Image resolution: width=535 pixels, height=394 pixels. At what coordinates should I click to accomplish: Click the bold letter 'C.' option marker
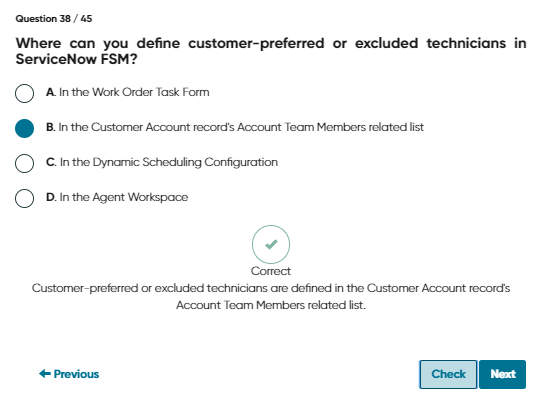tap(51, 162)
